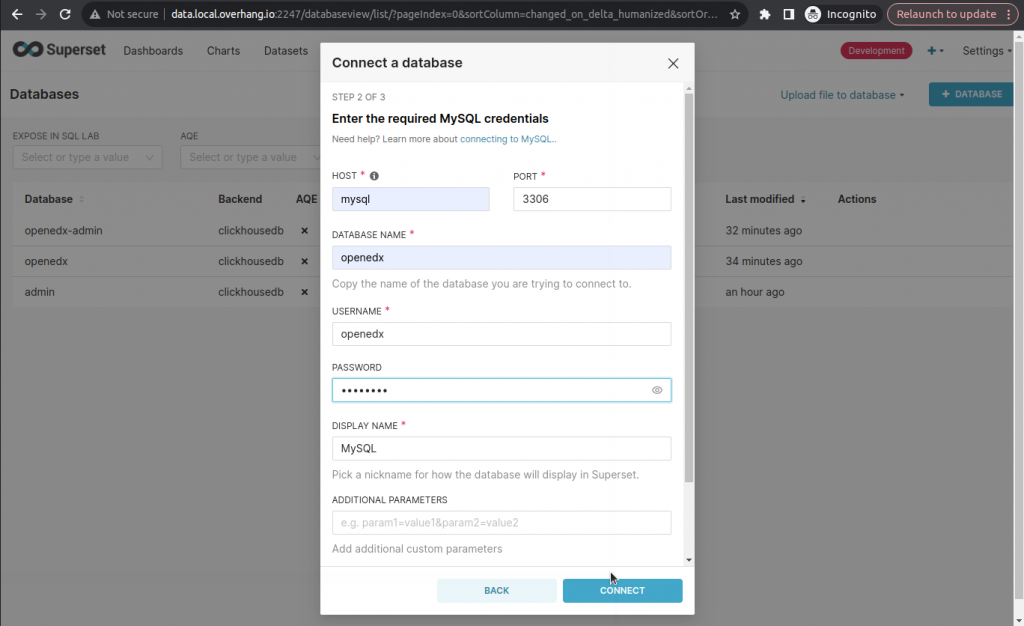Click the HOST input field
This screenshot has height=626, width=1024.
coord(410,199)
